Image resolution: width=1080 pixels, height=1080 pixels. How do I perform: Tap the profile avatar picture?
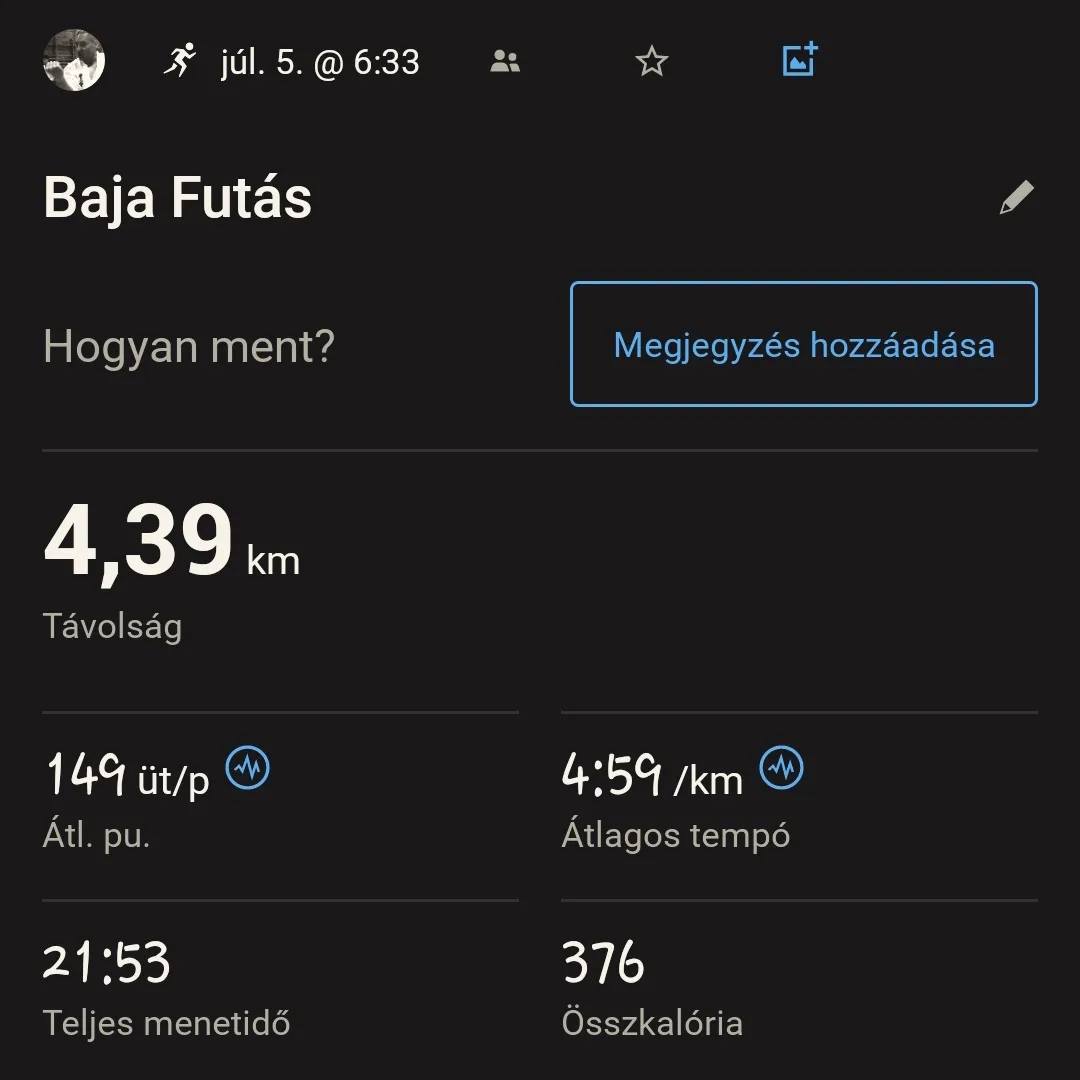tap(74, 61)
